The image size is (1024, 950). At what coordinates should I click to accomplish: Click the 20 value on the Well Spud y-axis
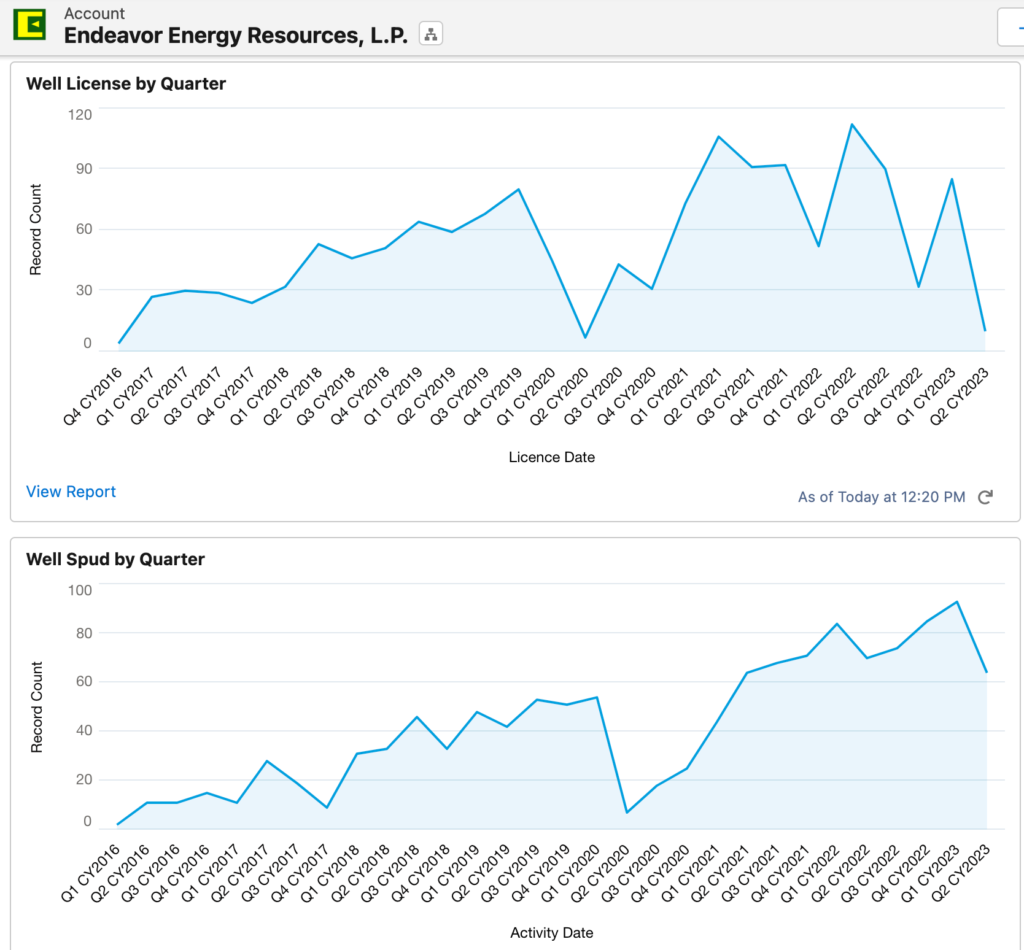coord(84,780)
